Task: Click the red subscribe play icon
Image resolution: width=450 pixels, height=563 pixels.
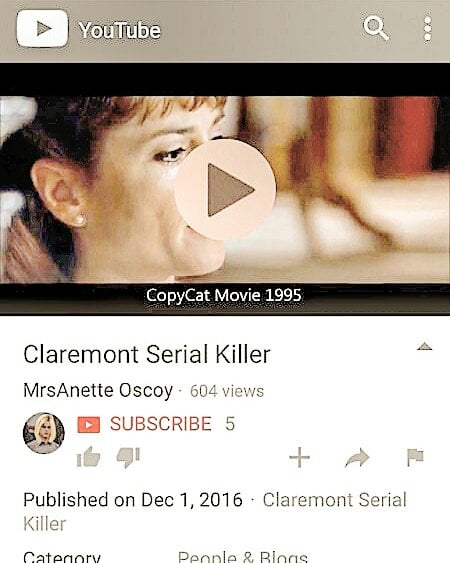Action: point(89,424)
